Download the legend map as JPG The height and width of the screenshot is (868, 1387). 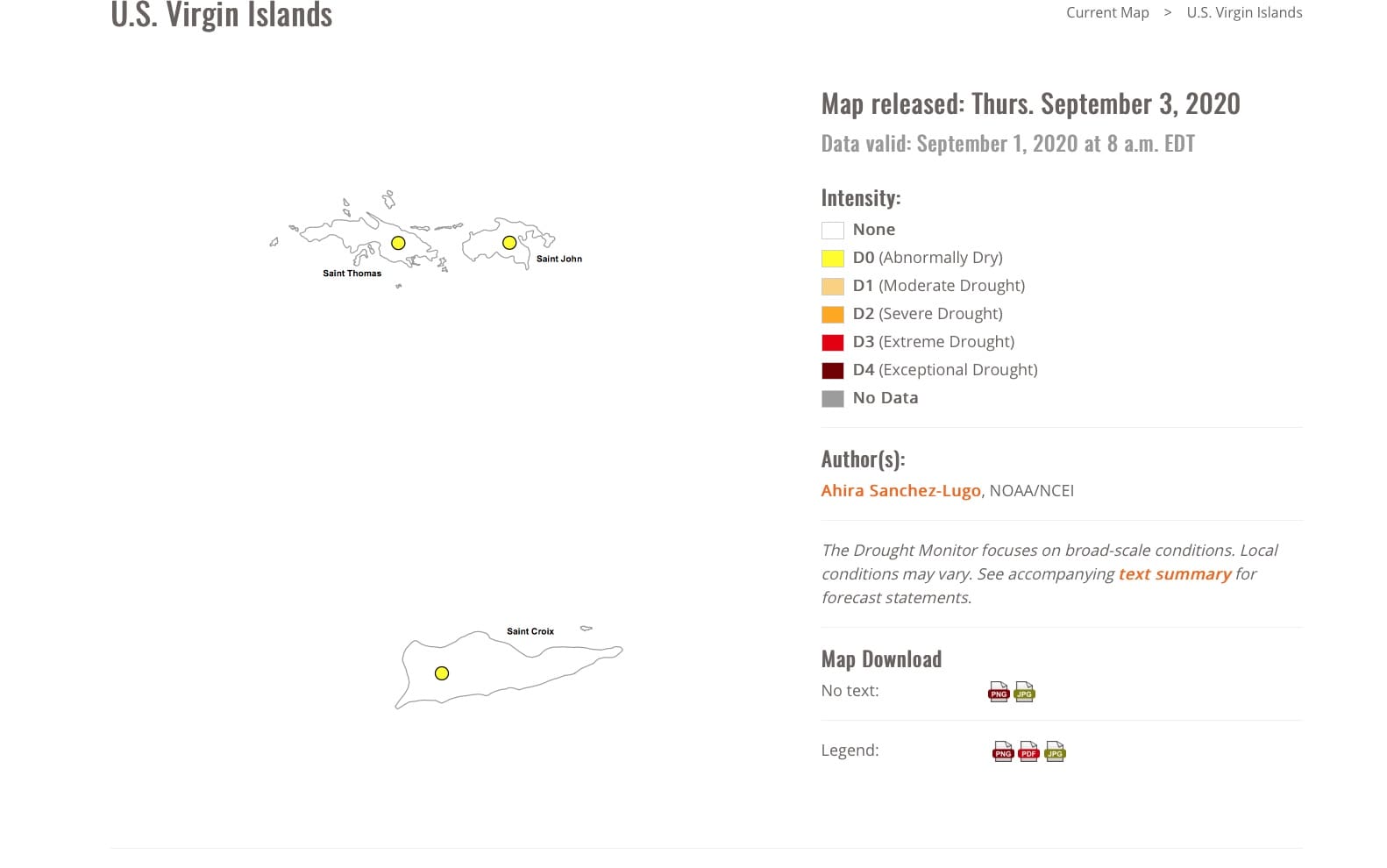click(1055, 751)
